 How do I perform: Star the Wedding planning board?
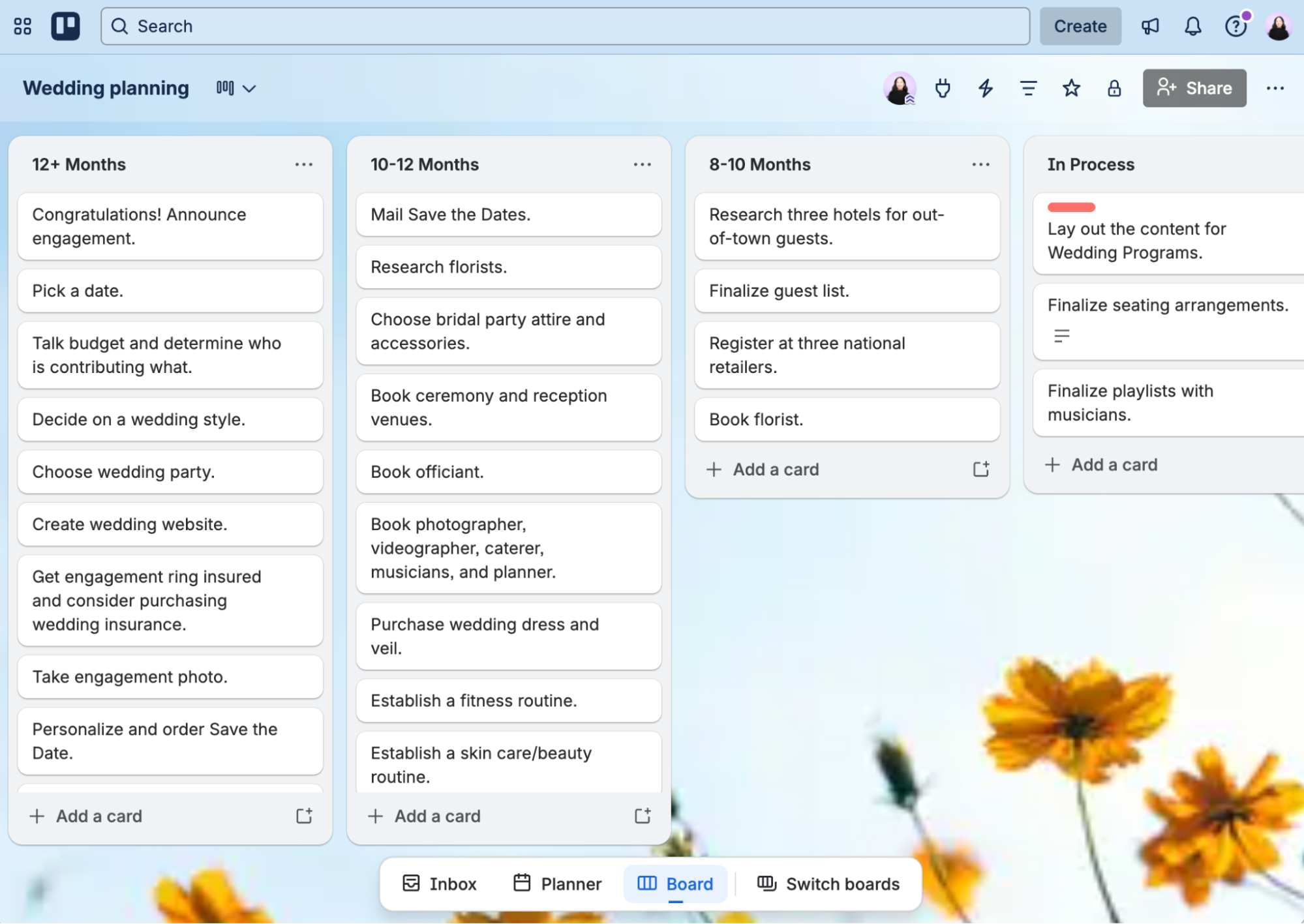pyautogui.click(x=1071, y=88)
